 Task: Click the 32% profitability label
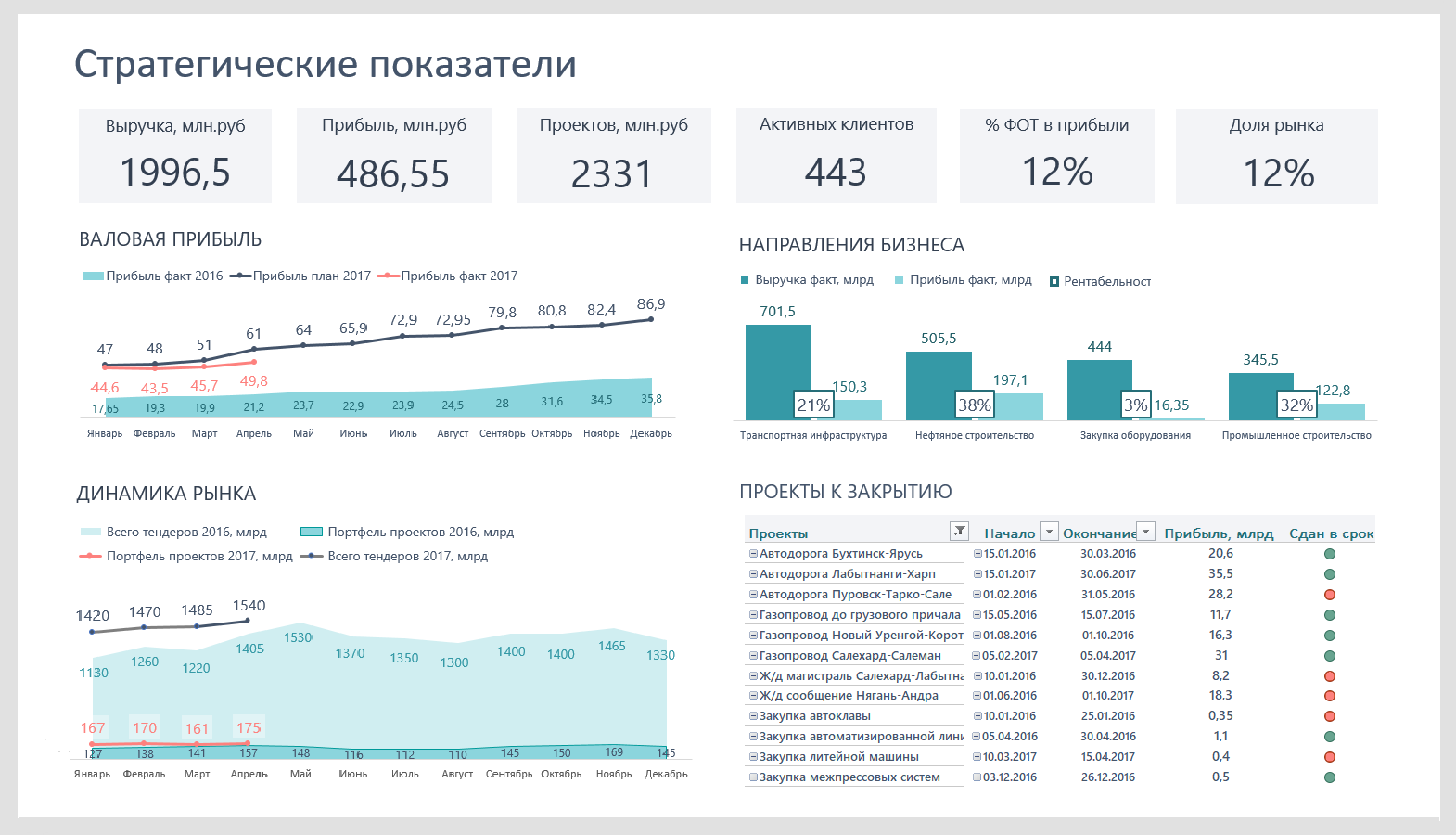1296,405
